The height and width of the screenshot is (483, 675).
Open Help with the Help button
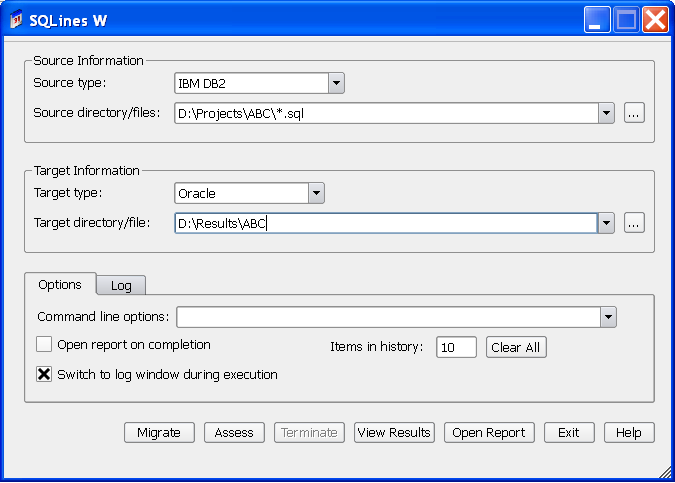click(629, 432)
